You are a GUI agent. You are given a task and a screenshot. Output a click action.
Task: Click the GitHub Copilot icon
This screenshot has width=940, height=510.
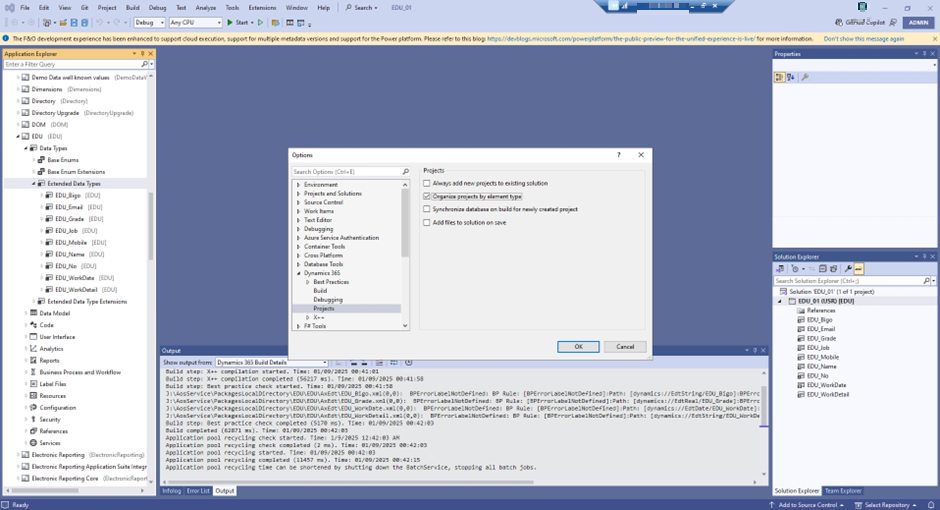pyautogui.click(x=839, y=23)
